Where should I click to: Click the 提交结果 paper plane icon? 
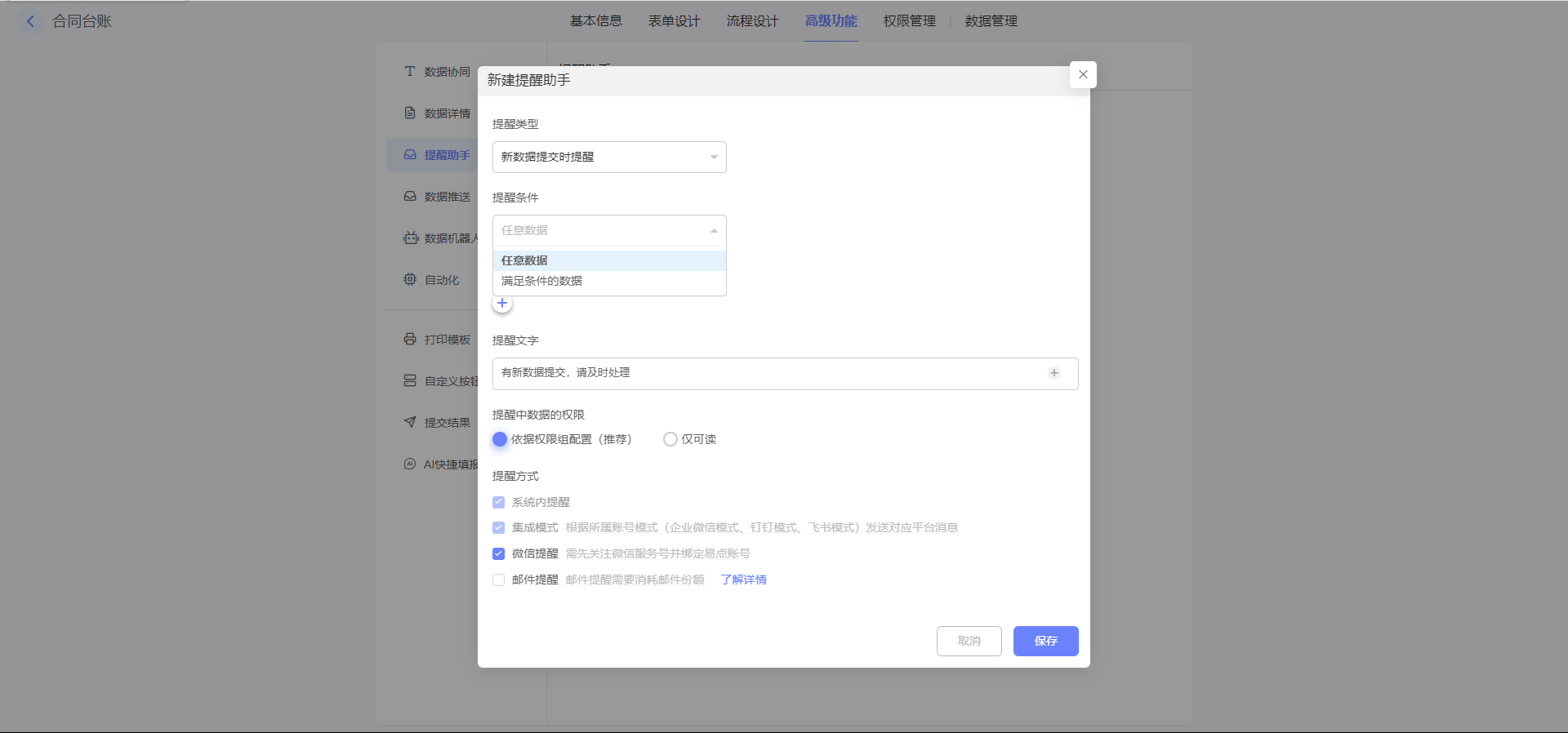(x=410, y=422)
